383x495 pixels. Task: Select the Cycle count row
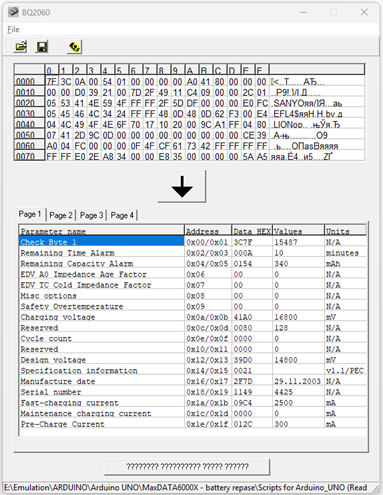193,338
